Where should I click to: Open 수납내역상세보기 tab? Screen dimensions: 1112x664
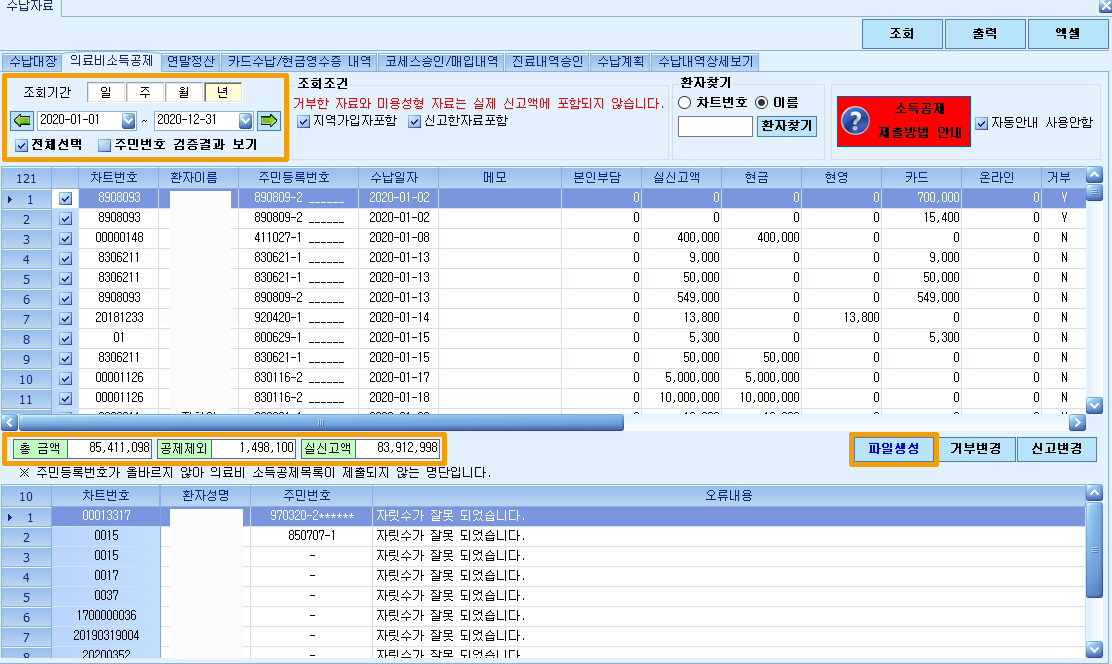[x=706, y=62]
